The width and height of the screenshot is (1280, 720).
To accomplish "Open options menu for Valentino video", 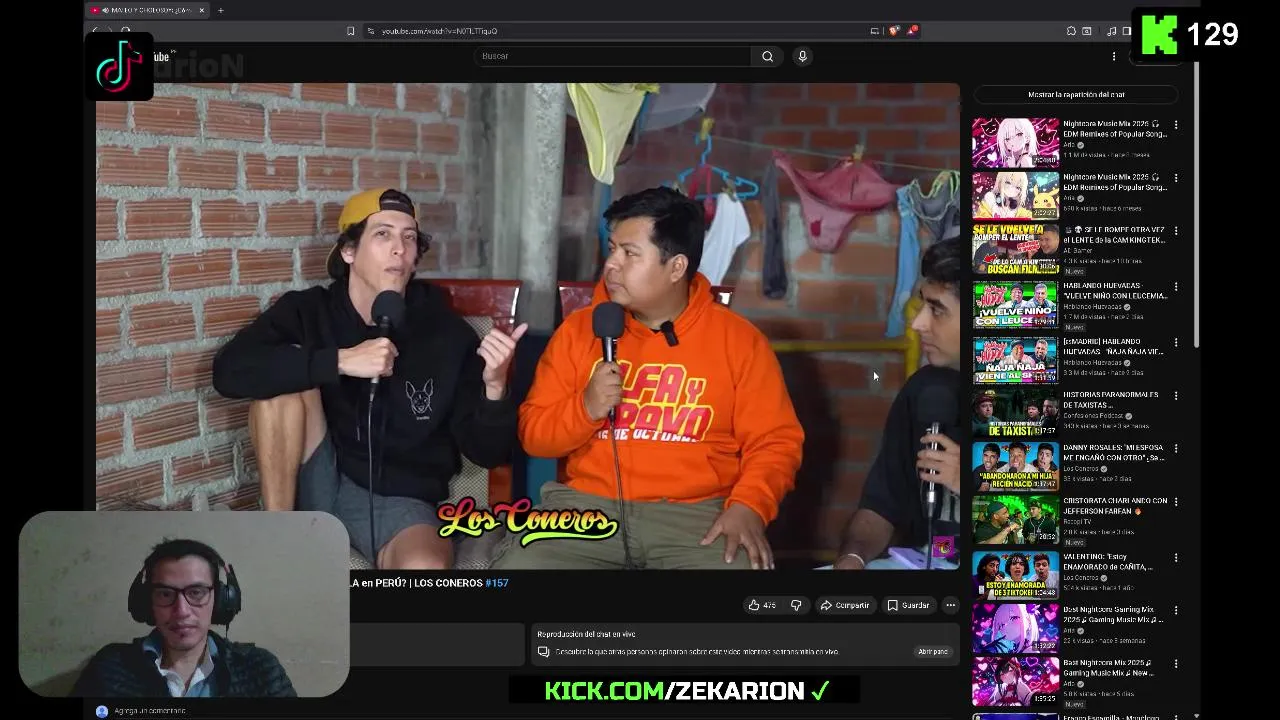I will [x=1176, y=557].
